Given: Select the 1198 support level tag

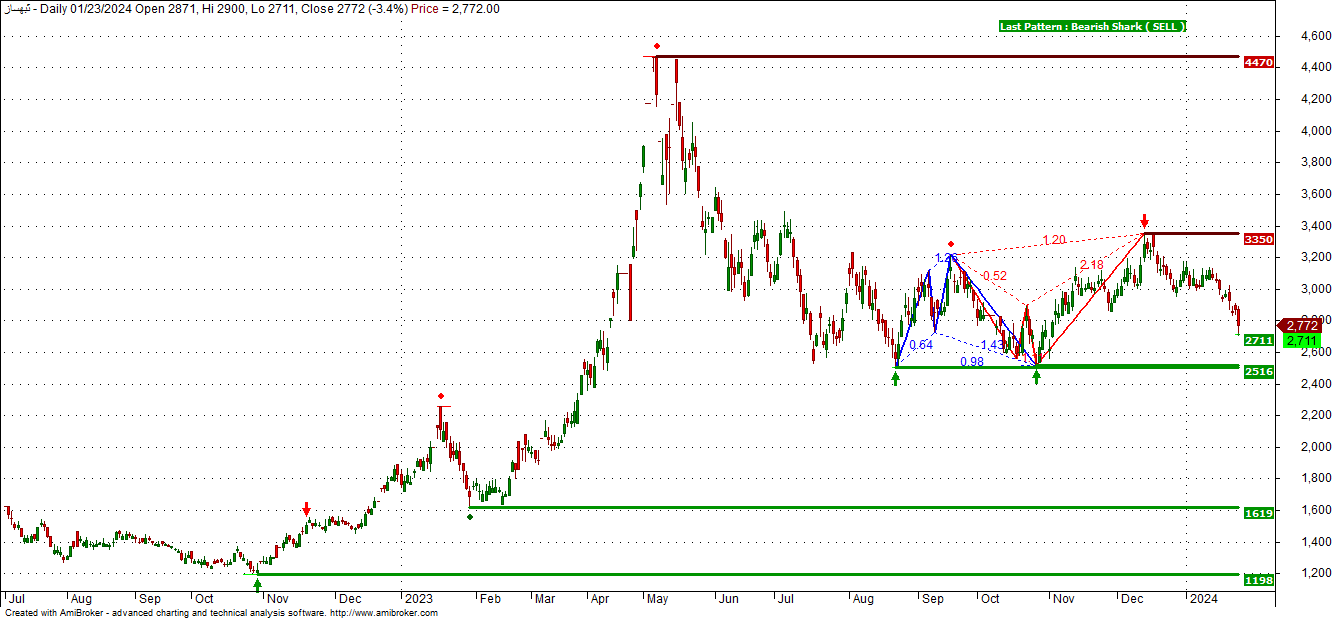Looking at the screenshot, I should [1258, 580].
